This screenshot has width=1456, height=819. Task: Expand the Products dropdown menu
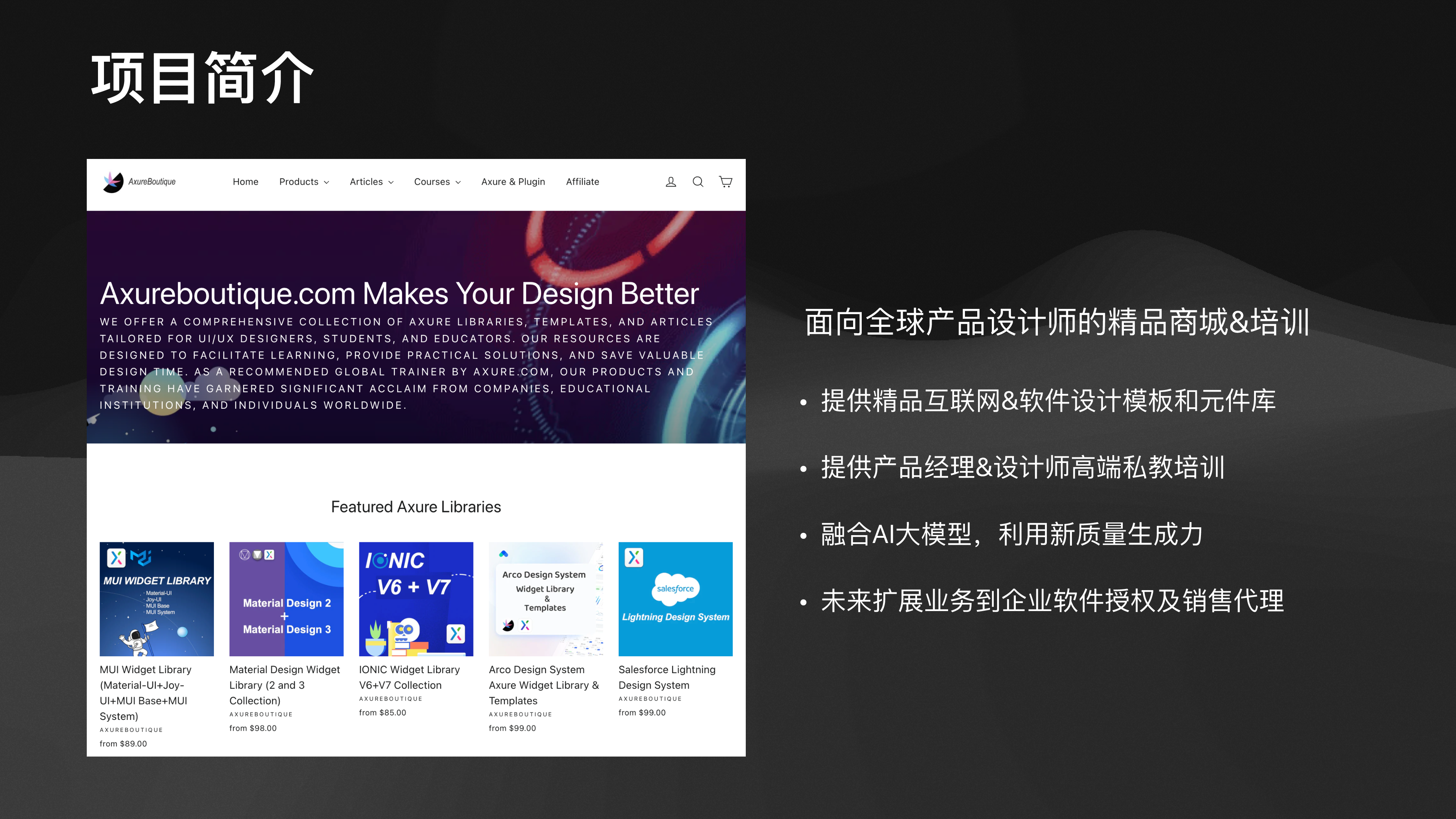[304, 181]
